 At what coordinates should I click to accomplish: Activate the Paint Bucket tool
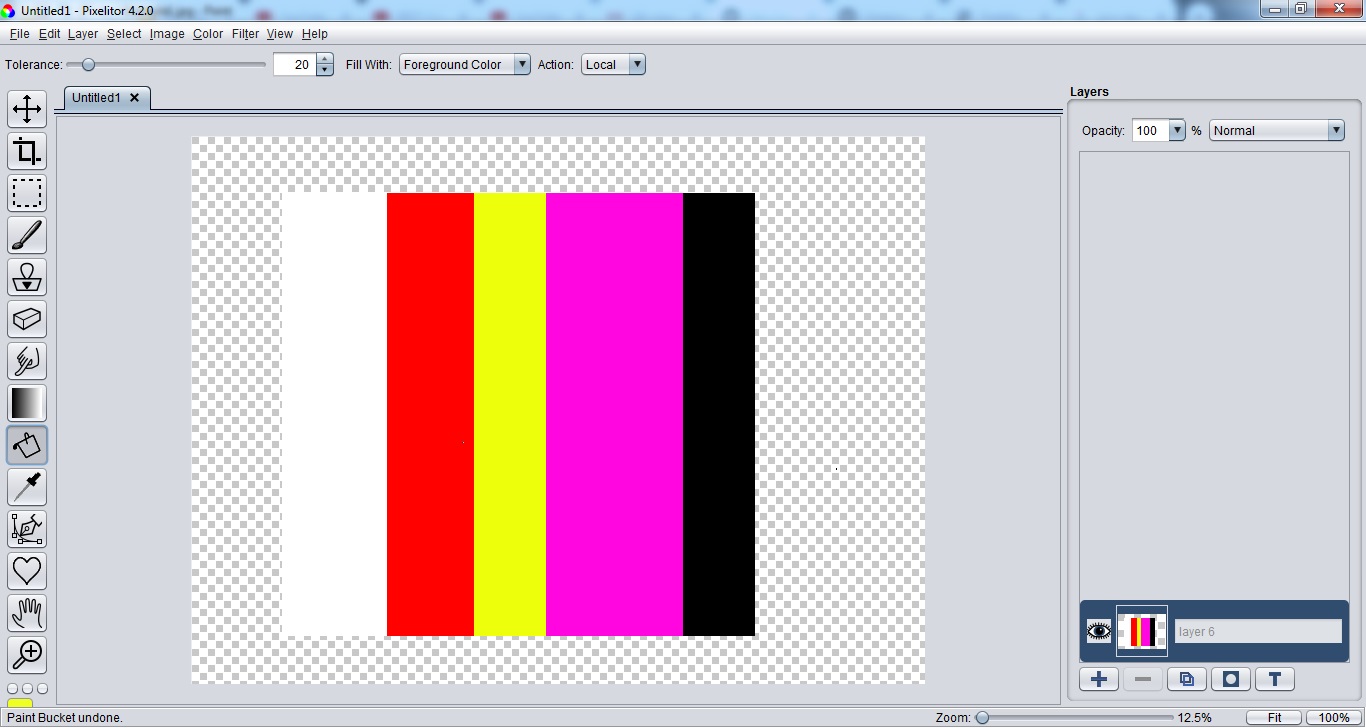click(27, 445)
